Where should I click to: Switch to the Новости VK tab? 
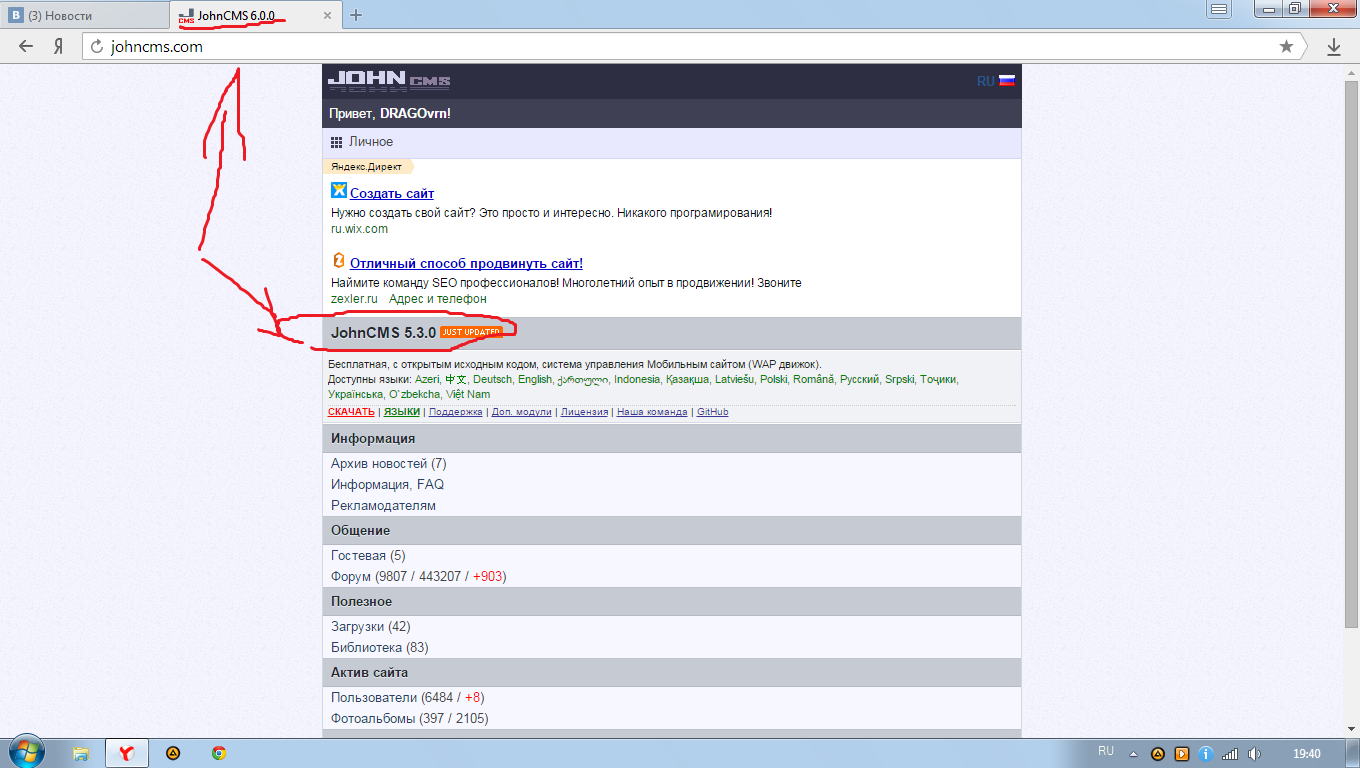tap(84, 15)
